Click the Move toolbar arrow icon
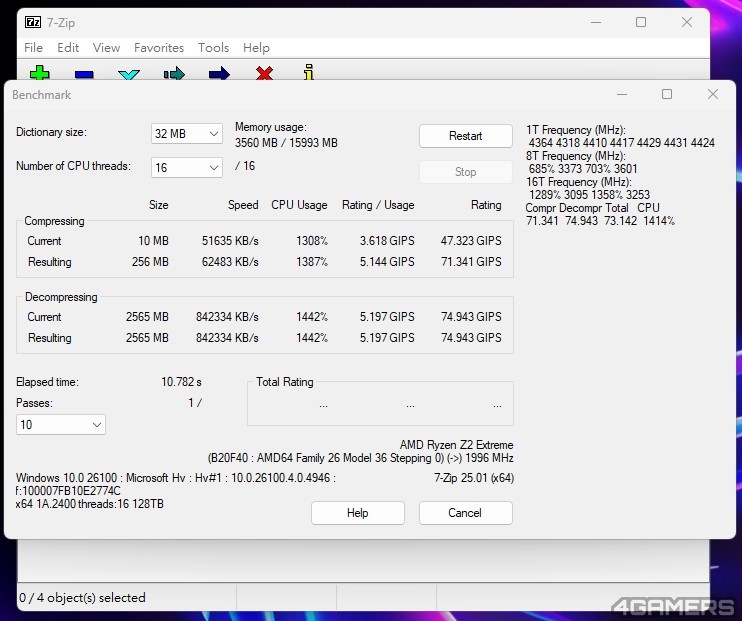This screenshot has height=621, width=742. tap(219, 74)
